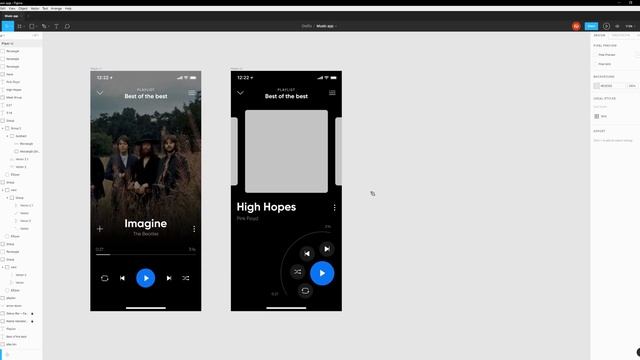This screenshot has width=640, height=360.
Task: Click the Music app file tab
Action: [x=11, y=16]
